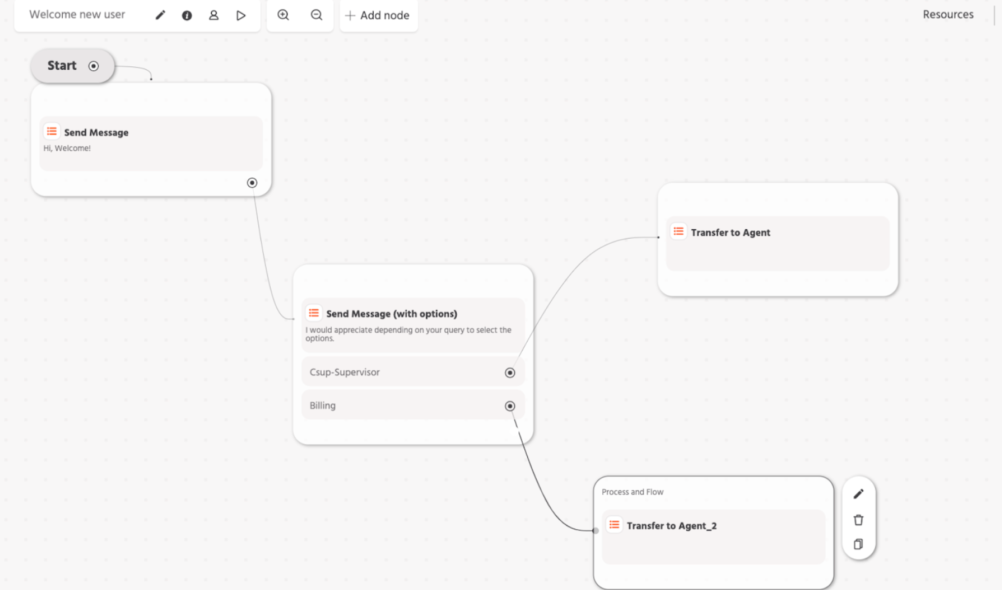This screenshot has height=590, width=1002.
Task: Select the Billing option connector
Action: (x=510, y=406)
